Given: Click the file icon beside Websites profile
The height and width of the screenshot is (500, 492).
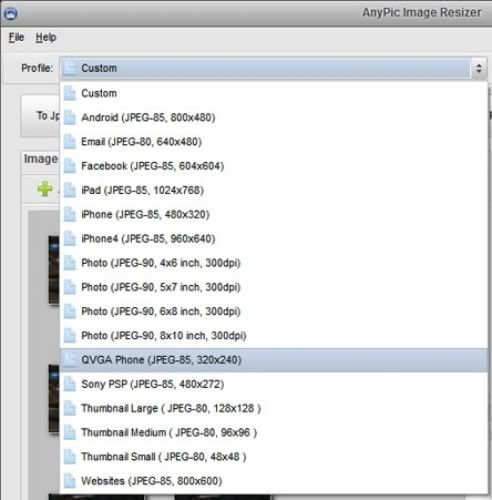Looking at the screenshot, I should 70,481.
